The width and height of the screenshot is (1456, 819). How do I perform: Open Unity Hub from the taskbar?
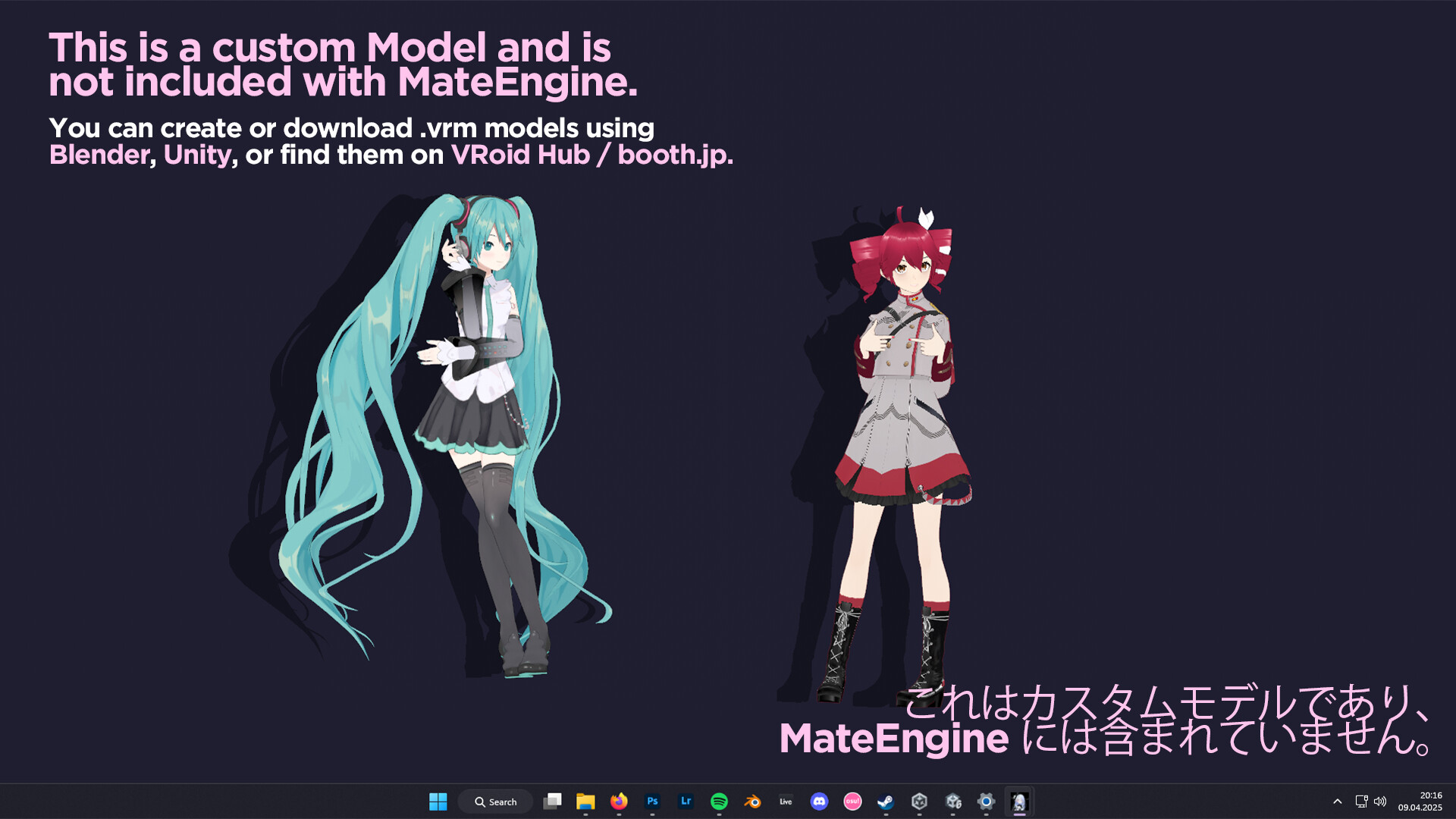919,802
